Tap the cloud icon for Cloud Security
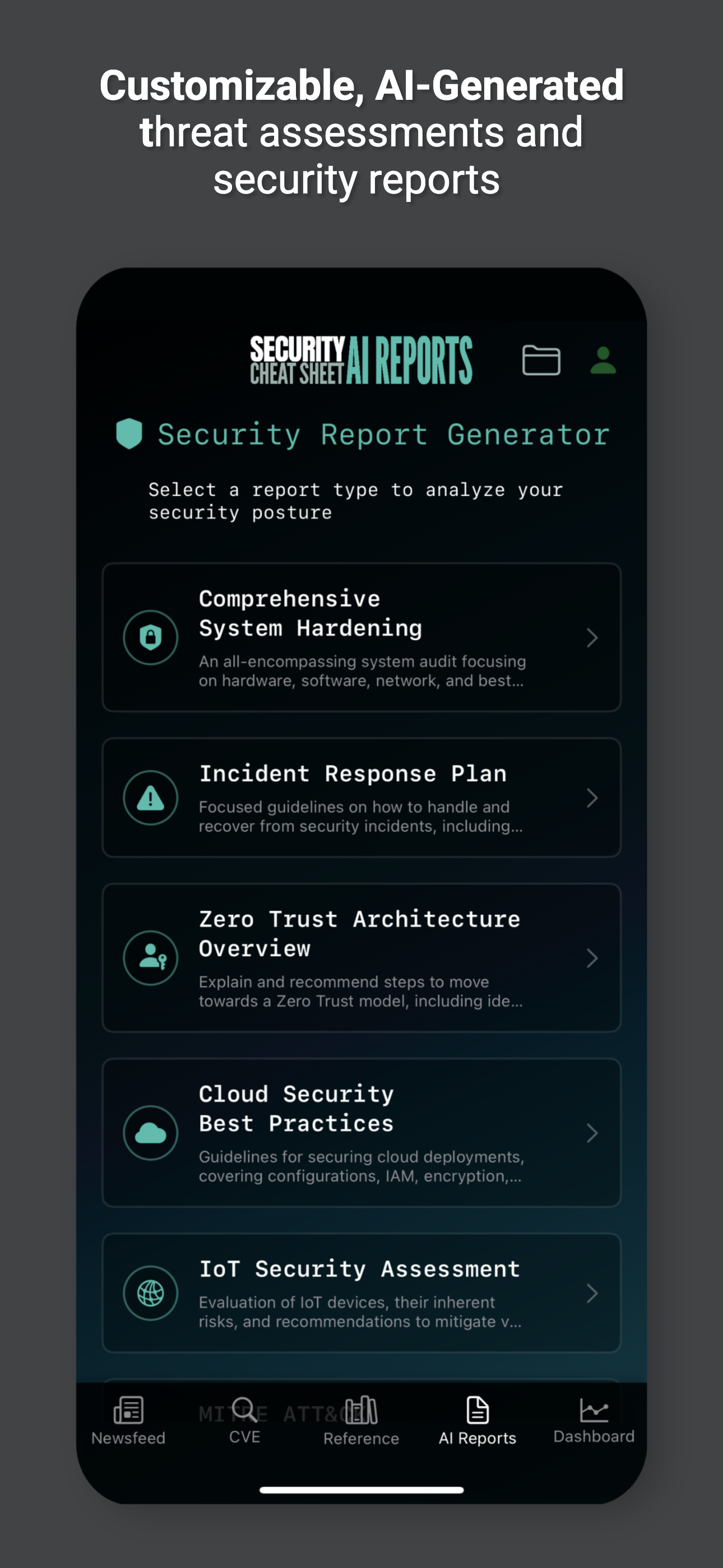 coord(150,1133)
